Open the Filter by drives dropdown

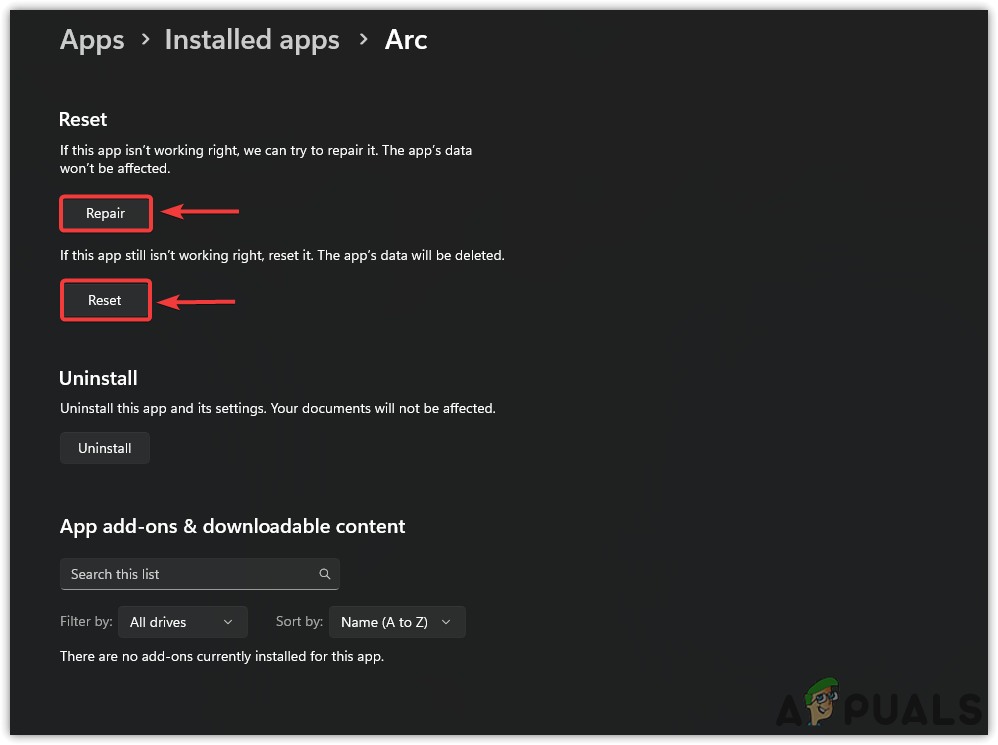click(x=182, y=622)
